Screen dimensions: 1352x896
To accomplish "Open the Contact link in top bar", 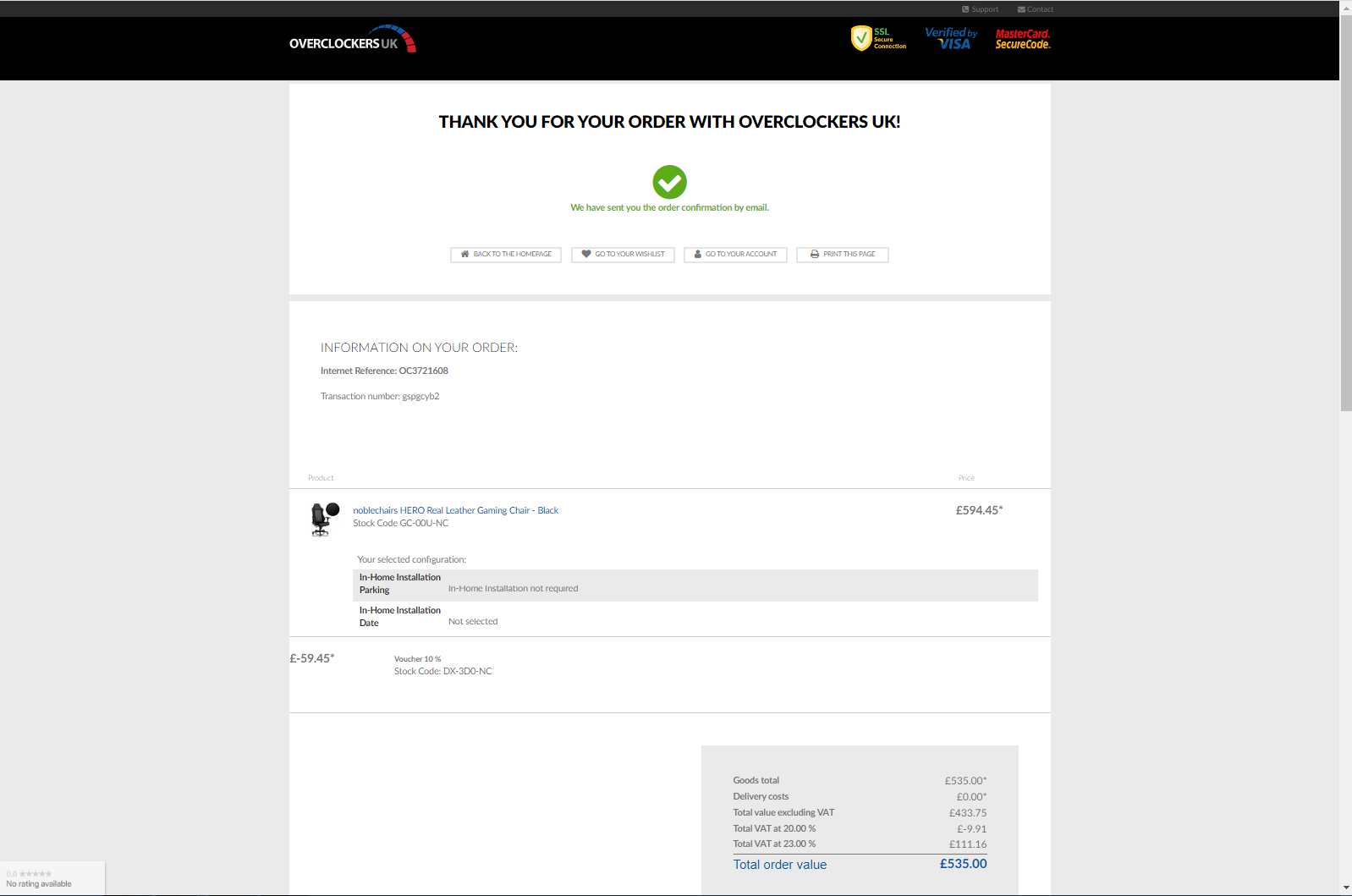I will (x=1036, y=9).
